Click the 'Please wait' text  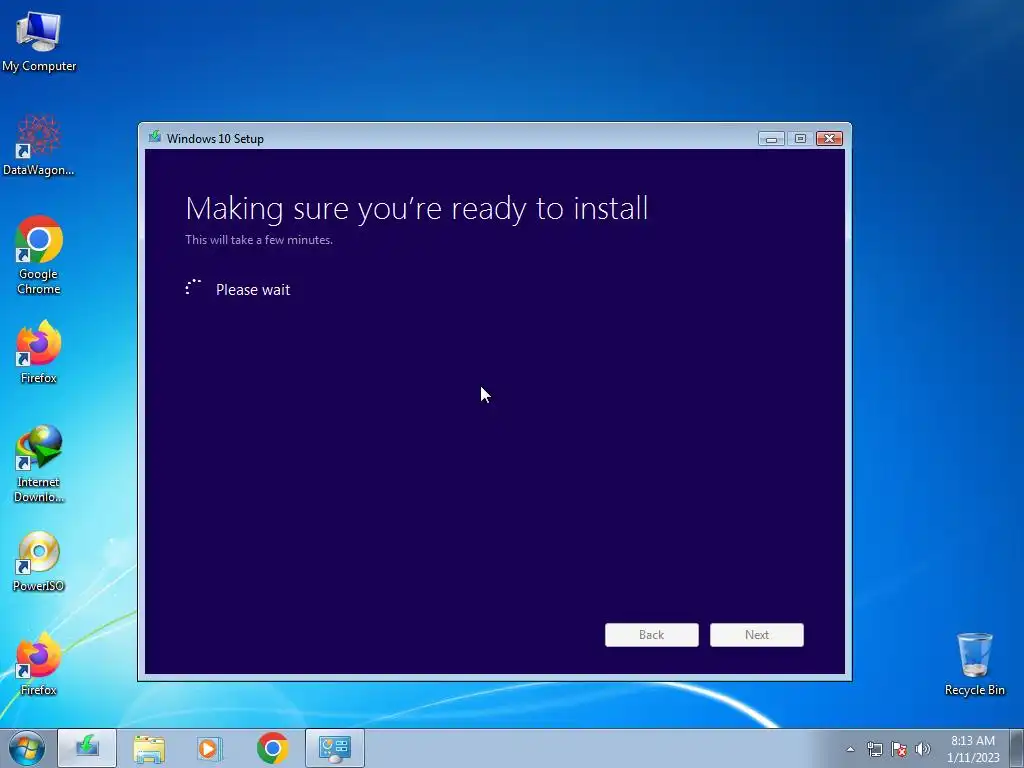coord(253,290)
